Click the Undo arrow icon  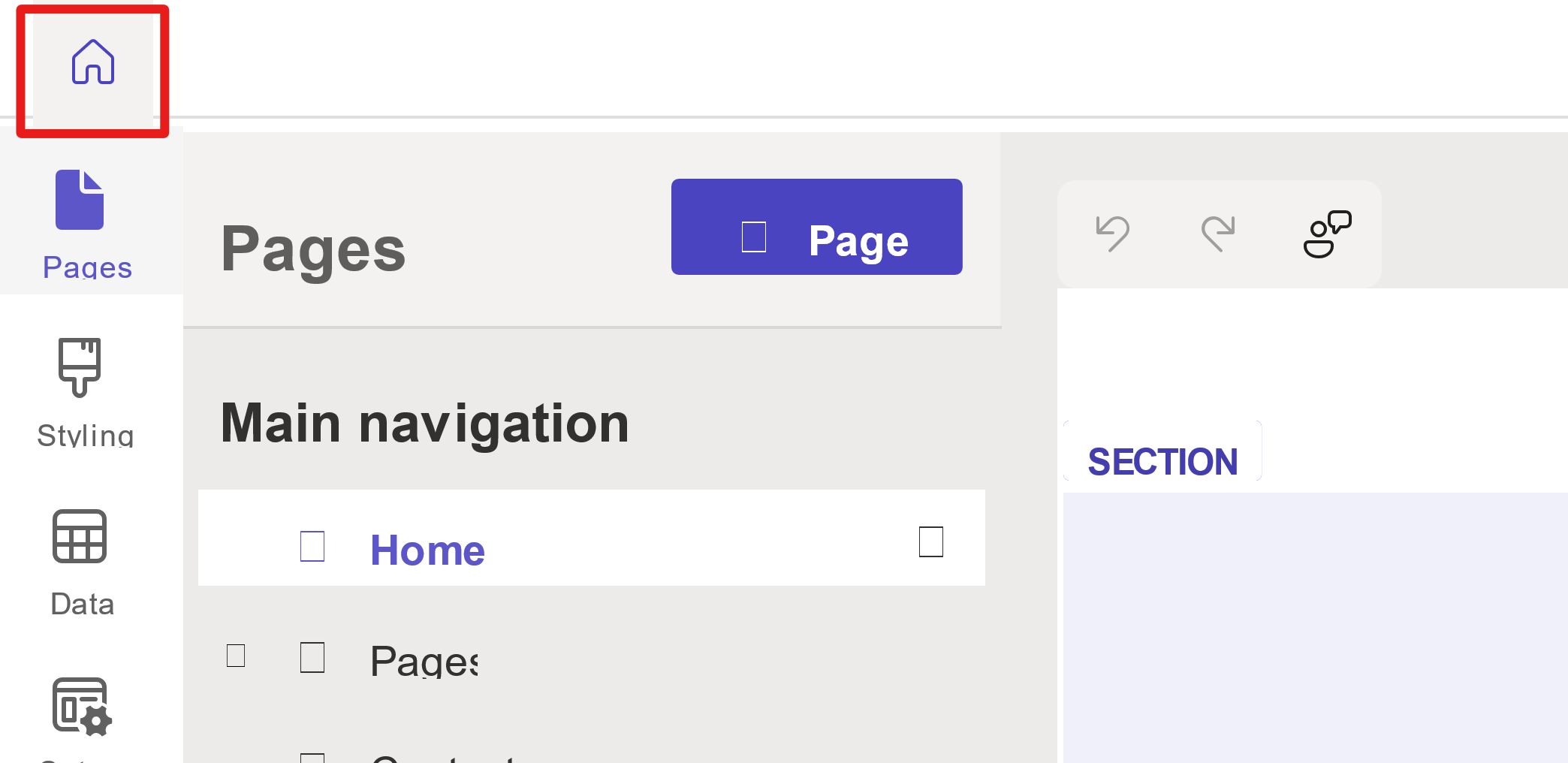(x=1113, y=233)
